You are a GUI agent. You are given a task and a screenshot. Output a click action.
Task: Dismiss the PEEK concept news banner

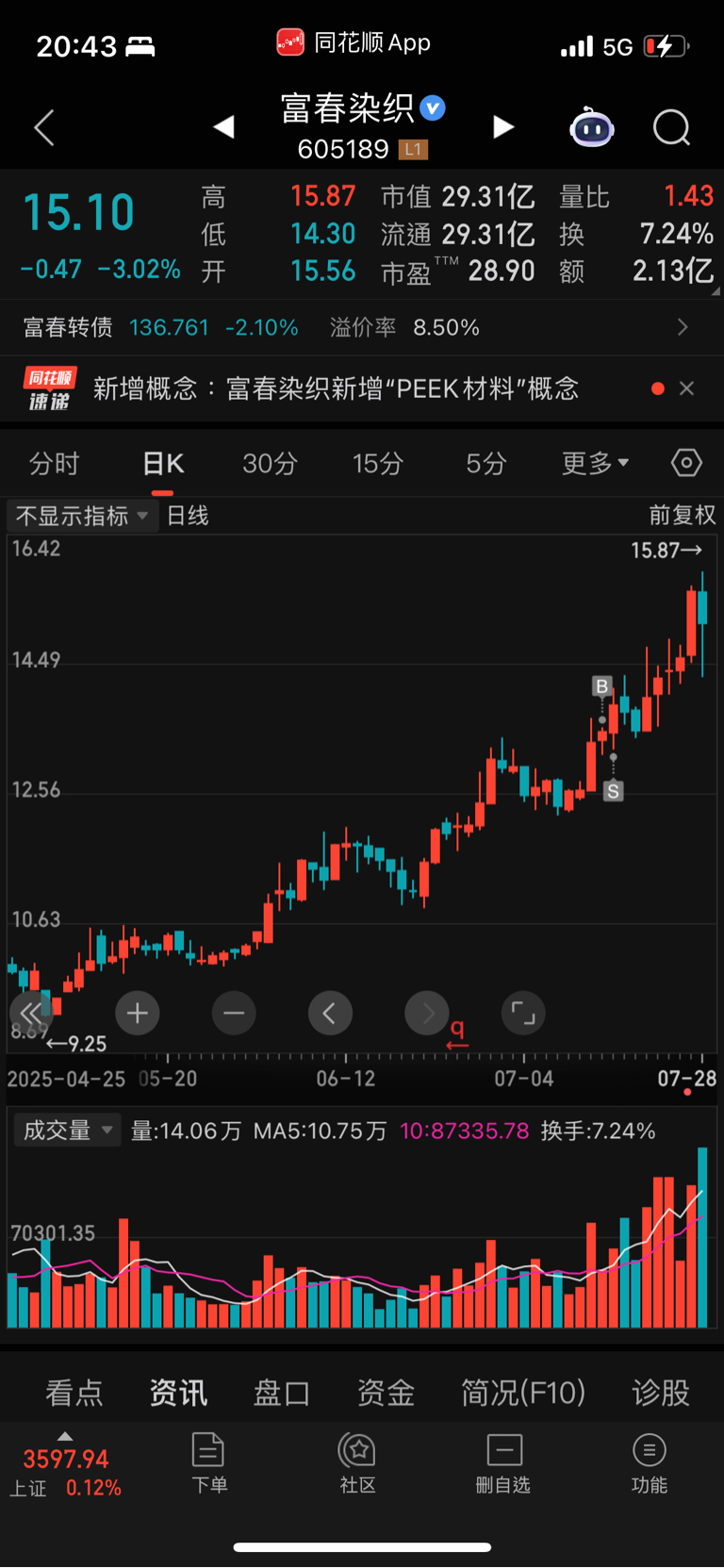point(687,388)
